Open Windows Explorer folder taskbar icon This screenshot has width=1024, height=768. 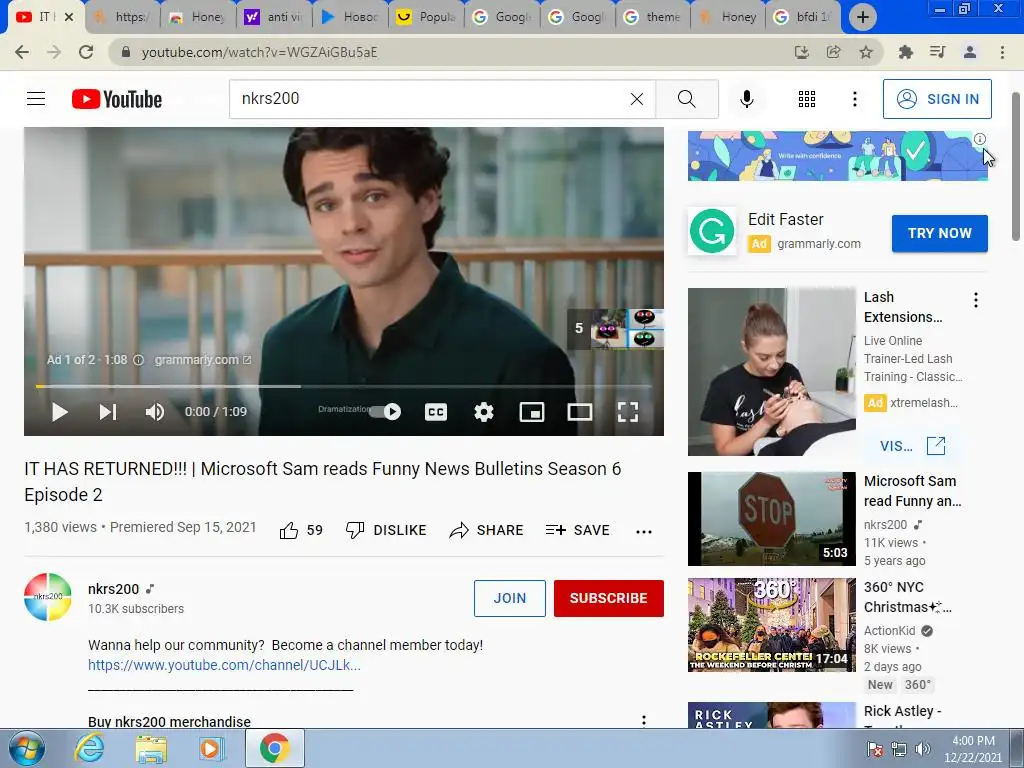(x=151, y=748)
